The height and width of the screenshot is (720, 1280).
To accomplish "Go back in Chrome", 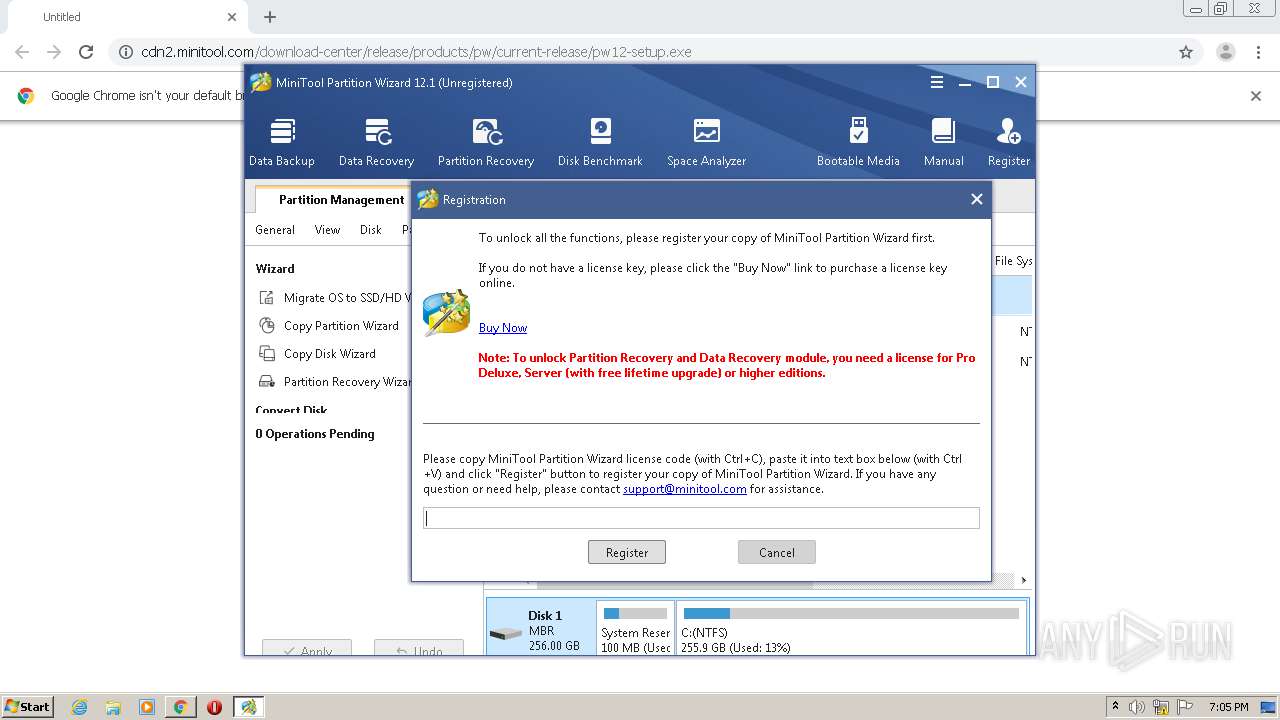I will (22, 52).
